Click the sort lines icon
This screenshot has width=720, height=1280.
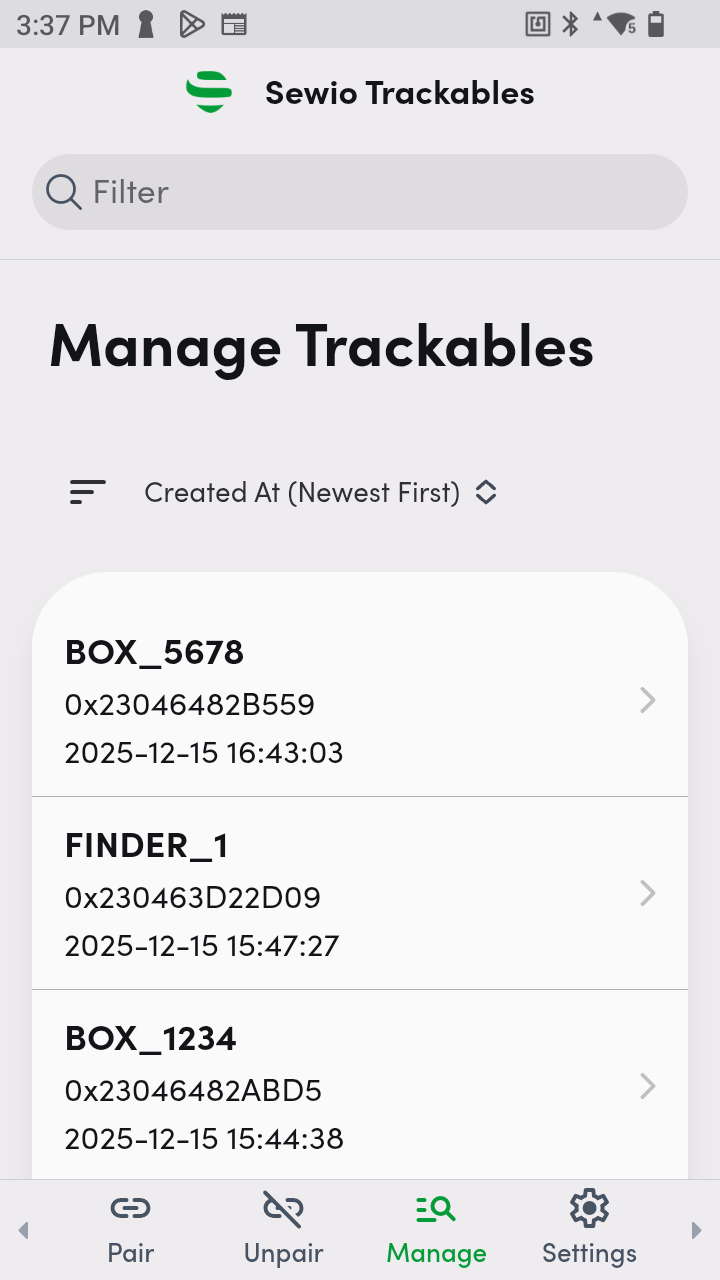88,492
